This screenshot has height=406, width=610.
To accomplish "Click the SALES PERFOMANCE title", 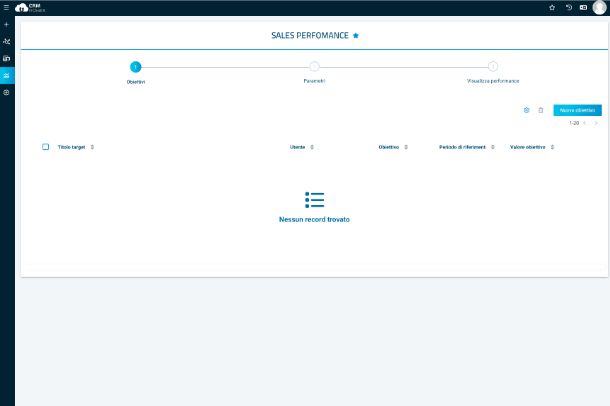I will coord(310,35).
